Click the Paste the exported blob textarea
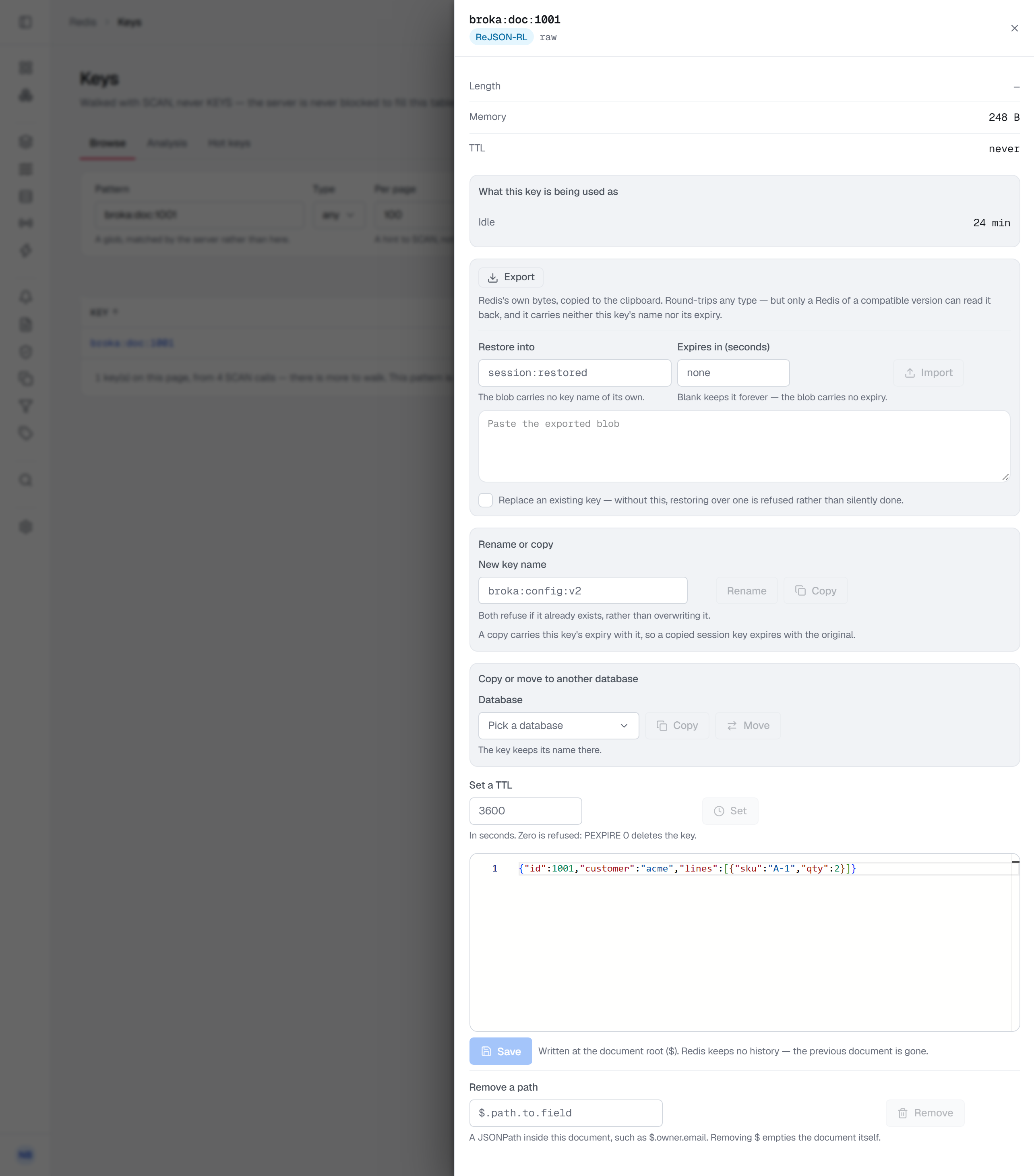The image size is (1034, 1176). (744, 446)
